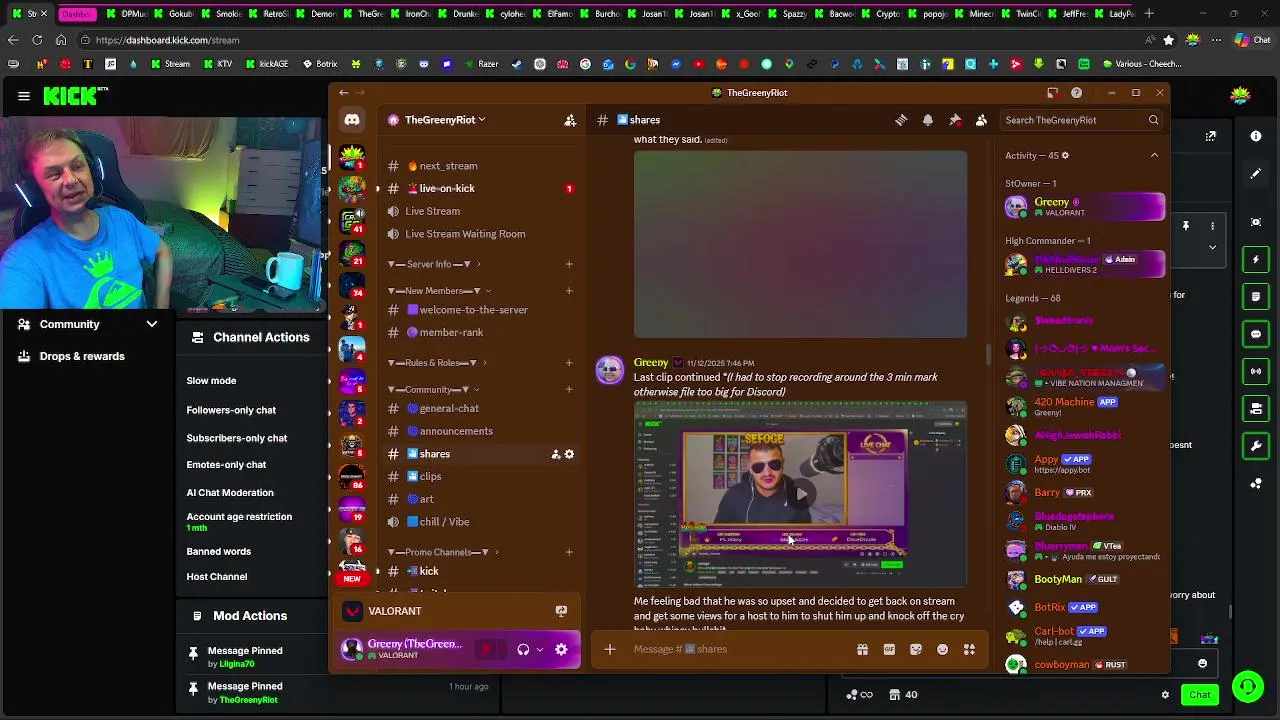Open apps launcher icon in message bar
1280x720 pixels.
coord(969,649)
